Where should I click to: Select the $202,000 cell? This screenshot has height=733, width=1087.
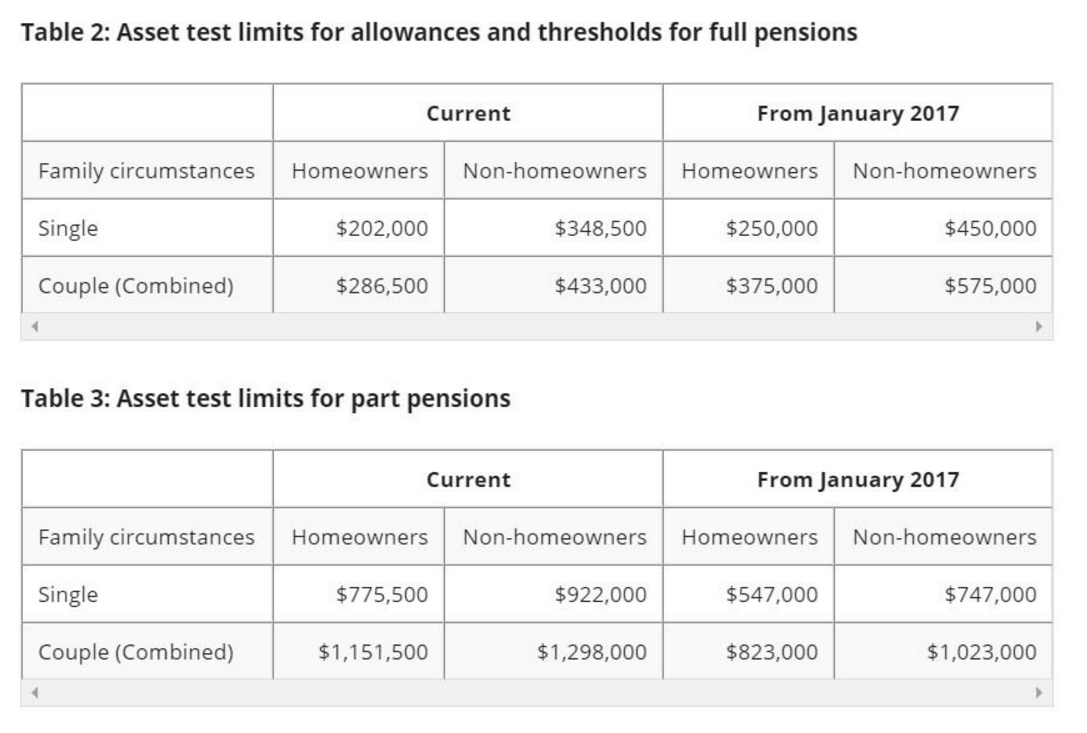click(x=382, y=228)
